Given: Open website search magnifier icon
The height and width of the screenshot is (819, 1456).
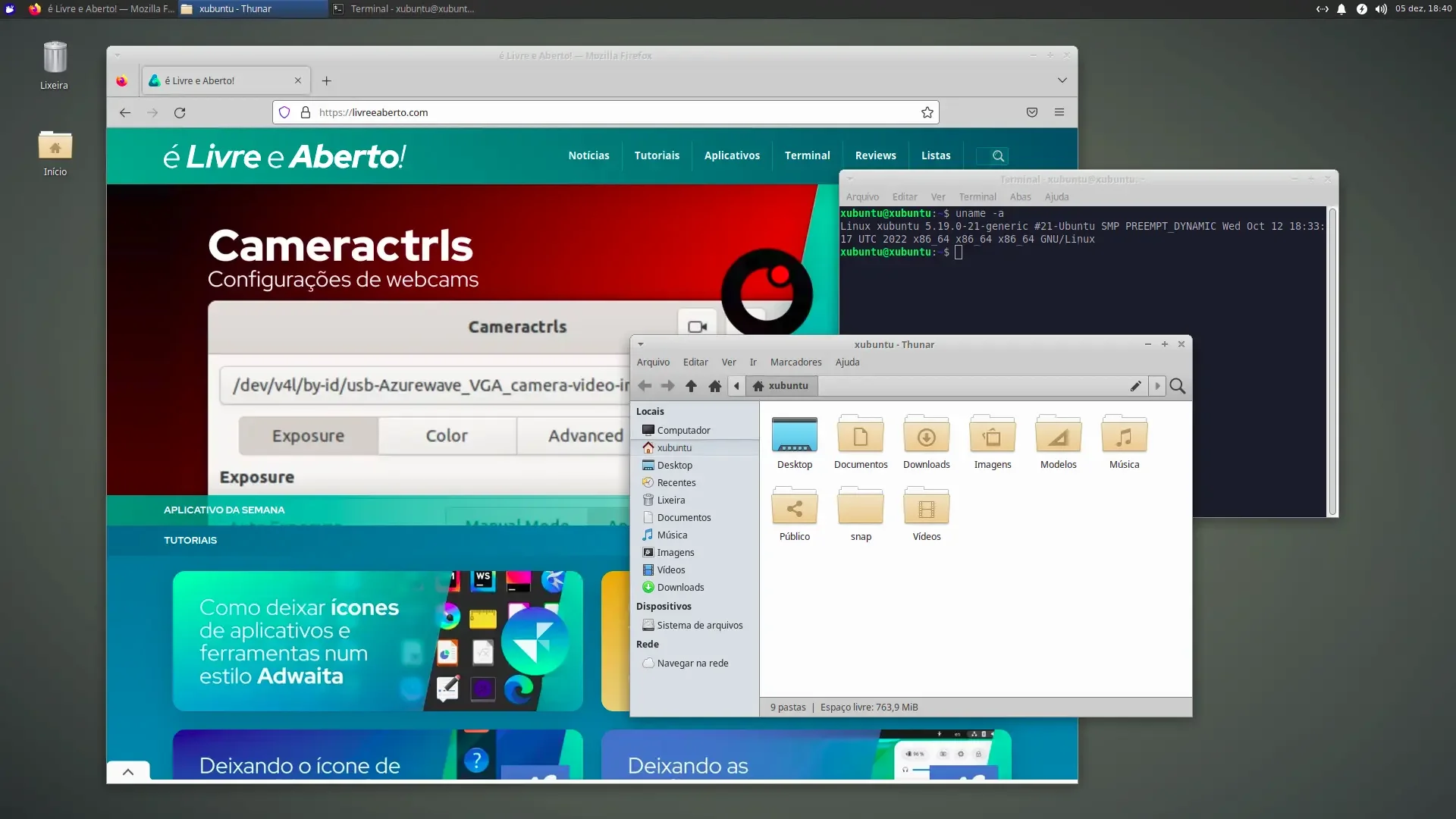Looking at the screenshot, I should coord(998,155).
